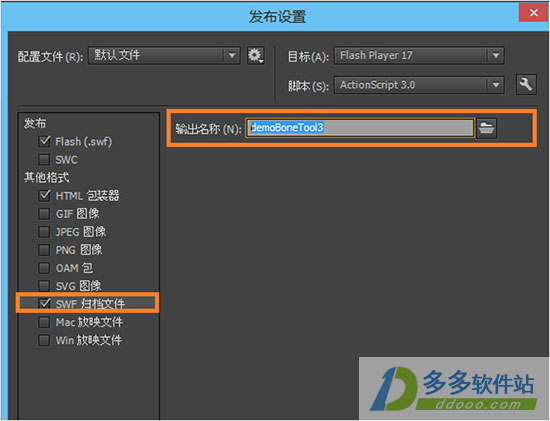Enable JPEG 图像 checkbox
The width and height of the screenshot is (550, 421).
tap(44, 232)
